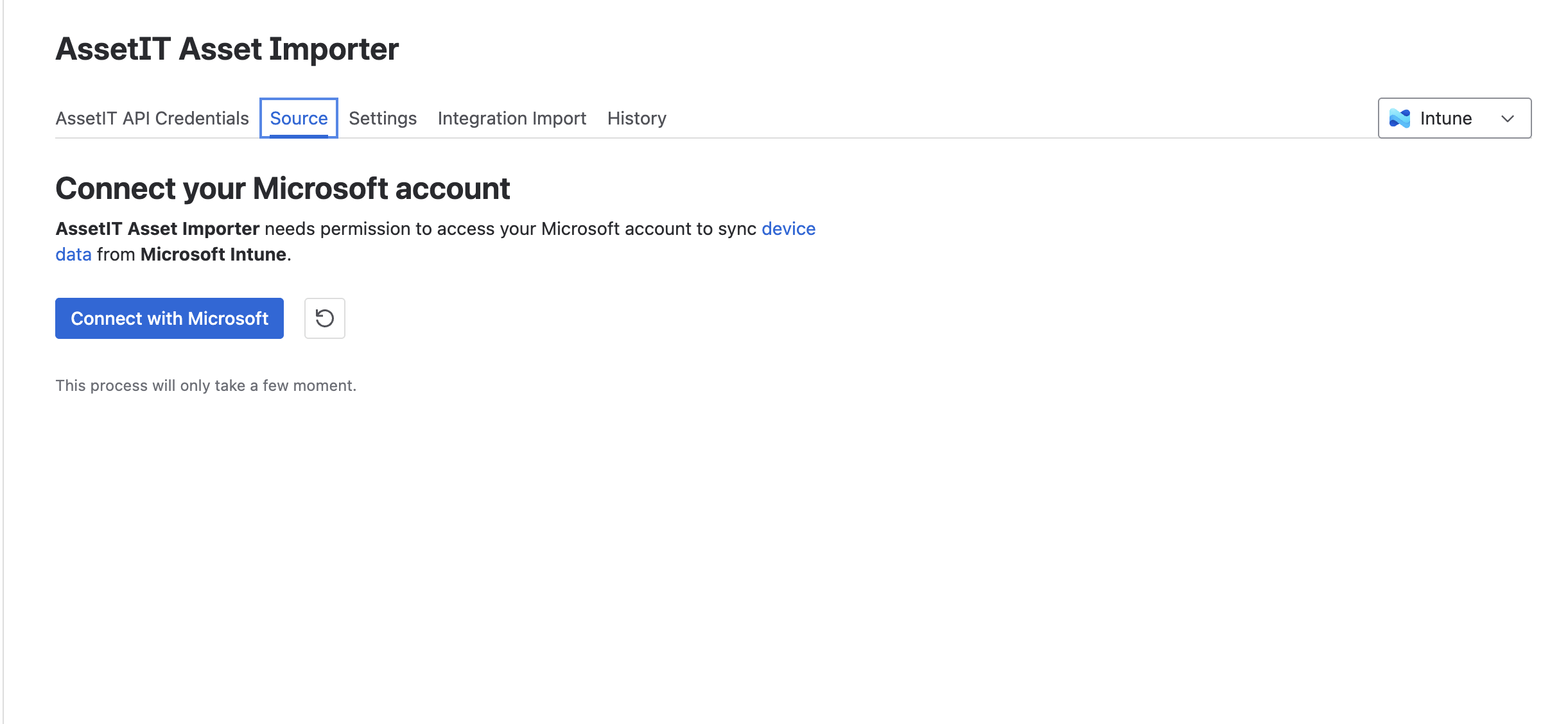Click the word "from" before Microsoft Intune
This screenshot has width=1568, height=724.
pos(116,254)
